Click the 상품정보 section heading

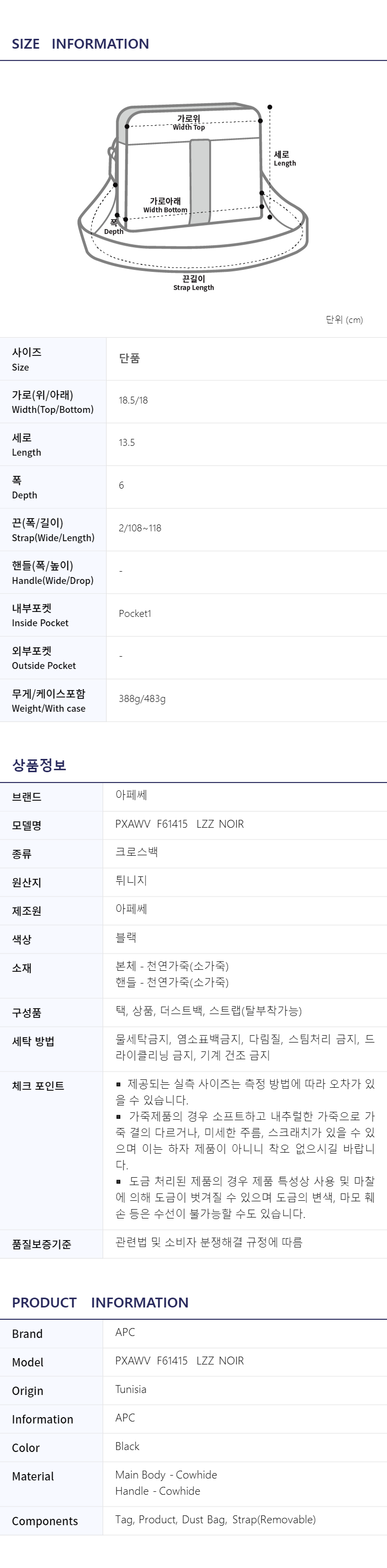tap(39, 765)
